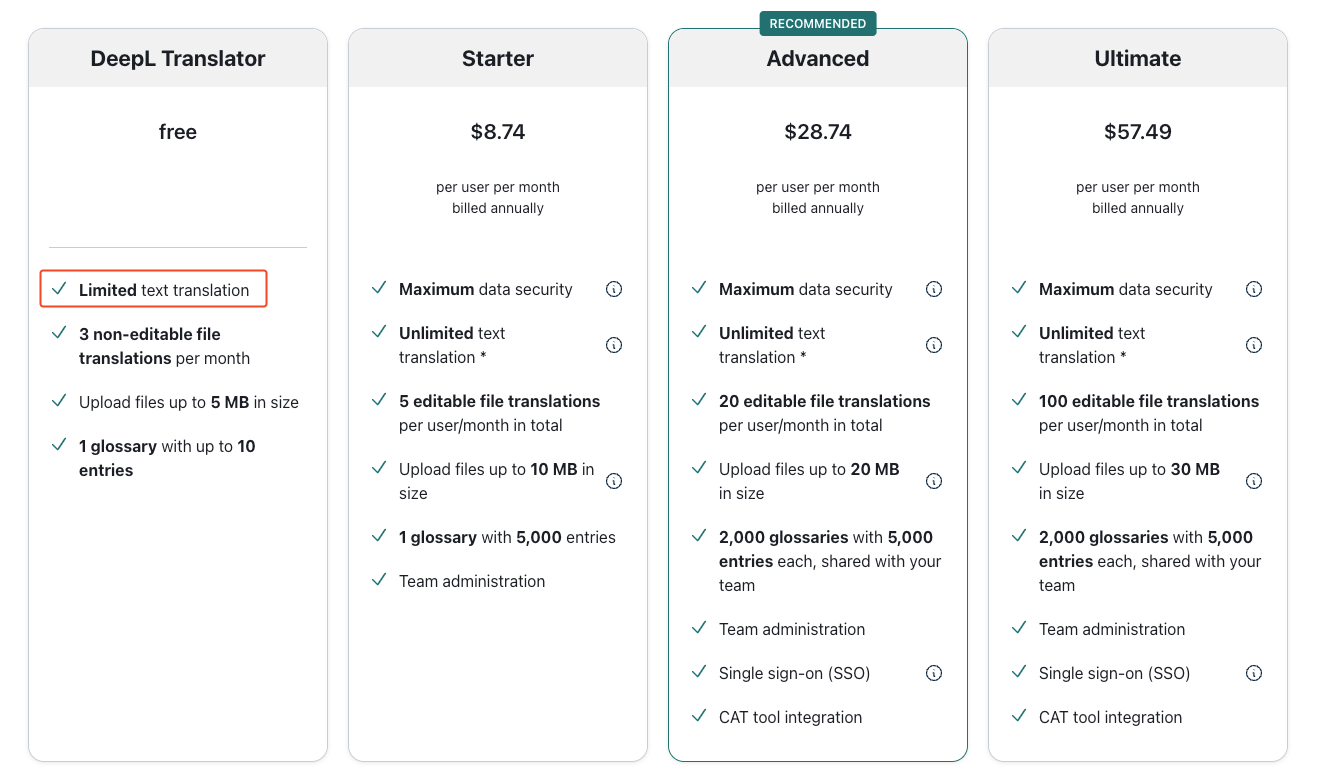Click info icon for Ultimate Unlimited text translation
This screenshot has width=1326, height=774.
point(1254,345)
